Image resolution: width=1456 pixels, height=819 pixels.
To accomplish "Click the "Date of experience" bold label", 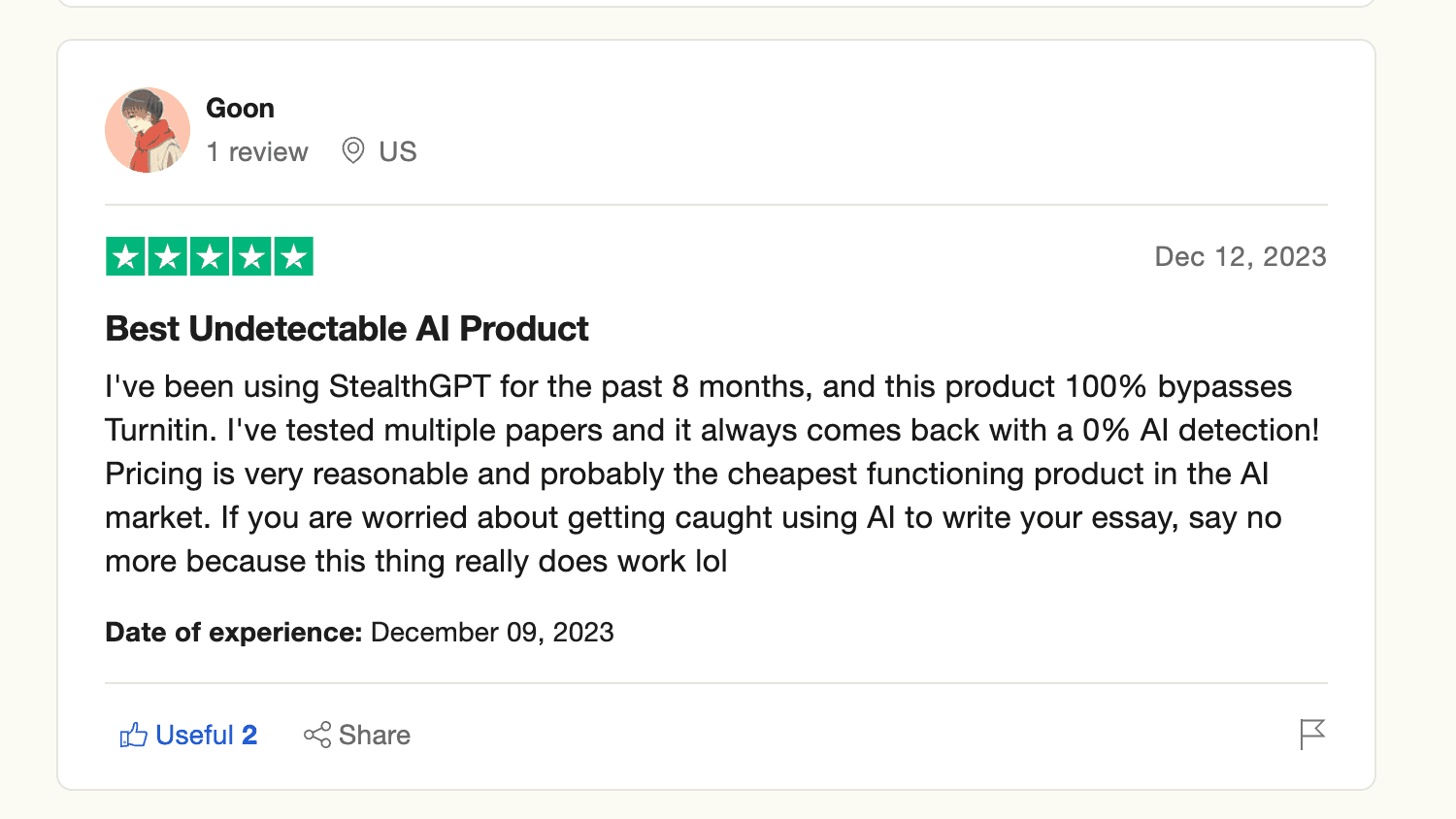I will click(233, 632).
